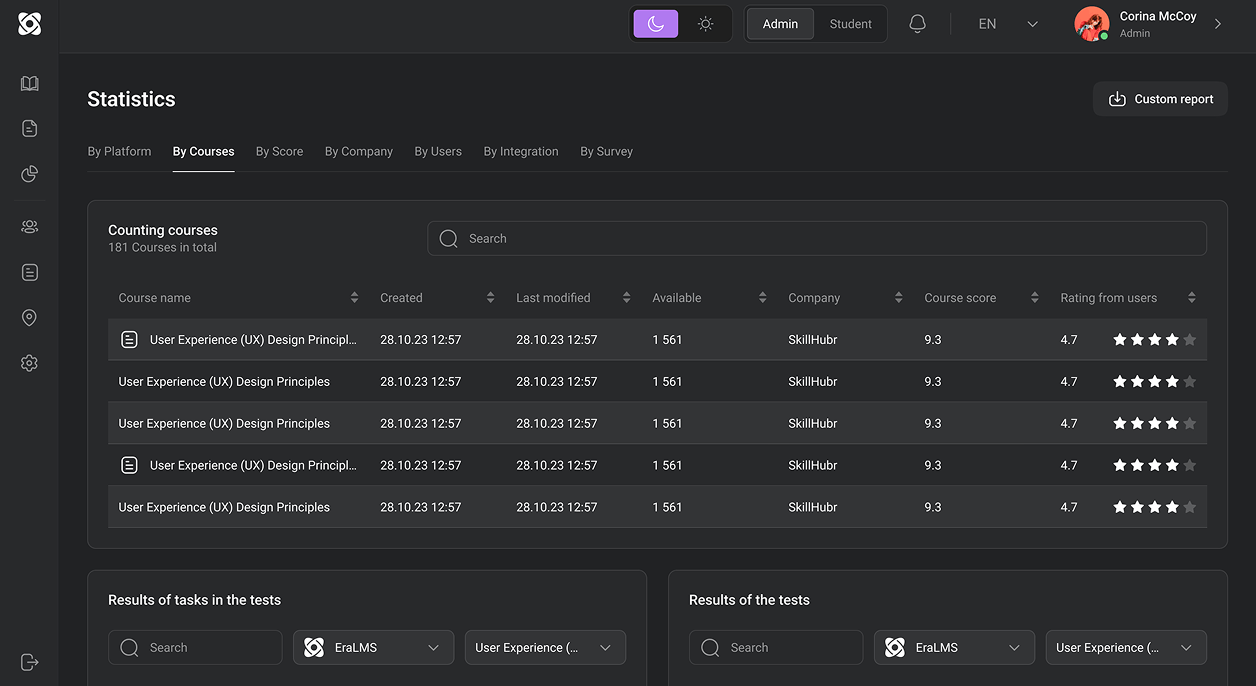This screenshot has height=686, width=1256.
Task: Click the Custom report button
Action: pos(1160,99)
